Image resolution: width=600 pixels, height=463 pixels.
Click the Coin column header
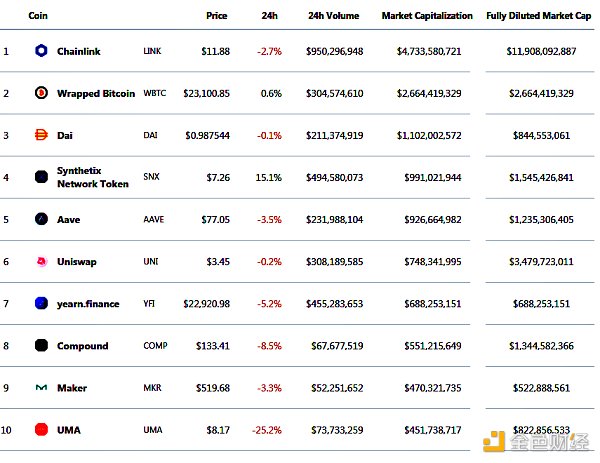point(39,17)
